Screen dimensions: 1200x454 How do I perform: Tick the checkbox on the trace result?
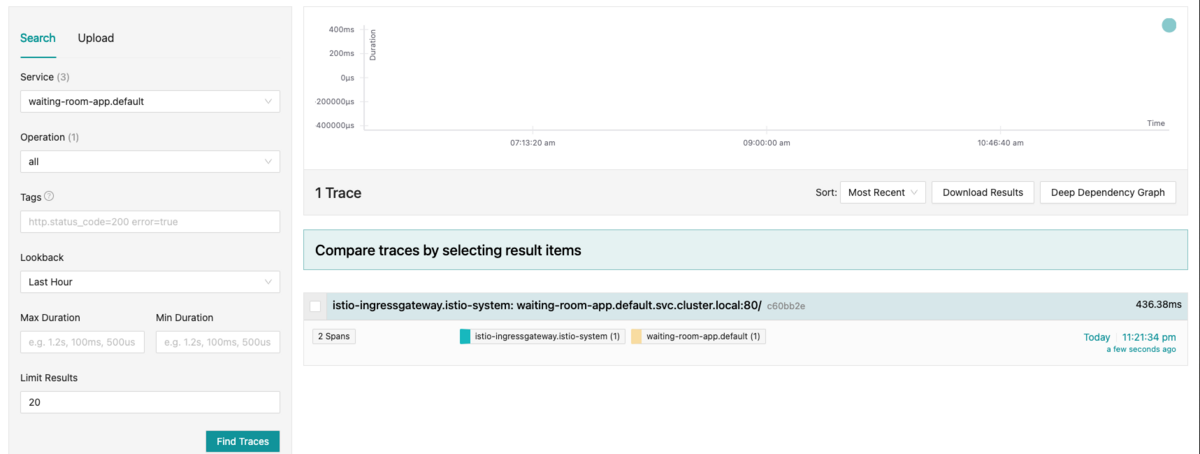(x=316, y=306)
